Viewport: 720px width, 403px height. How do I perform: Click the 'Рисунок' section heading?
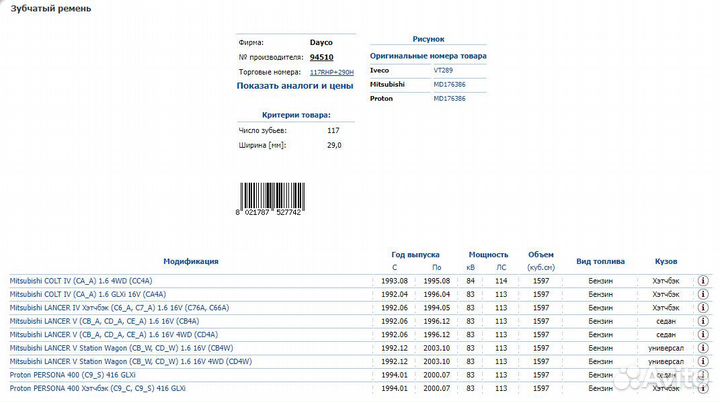428,38
